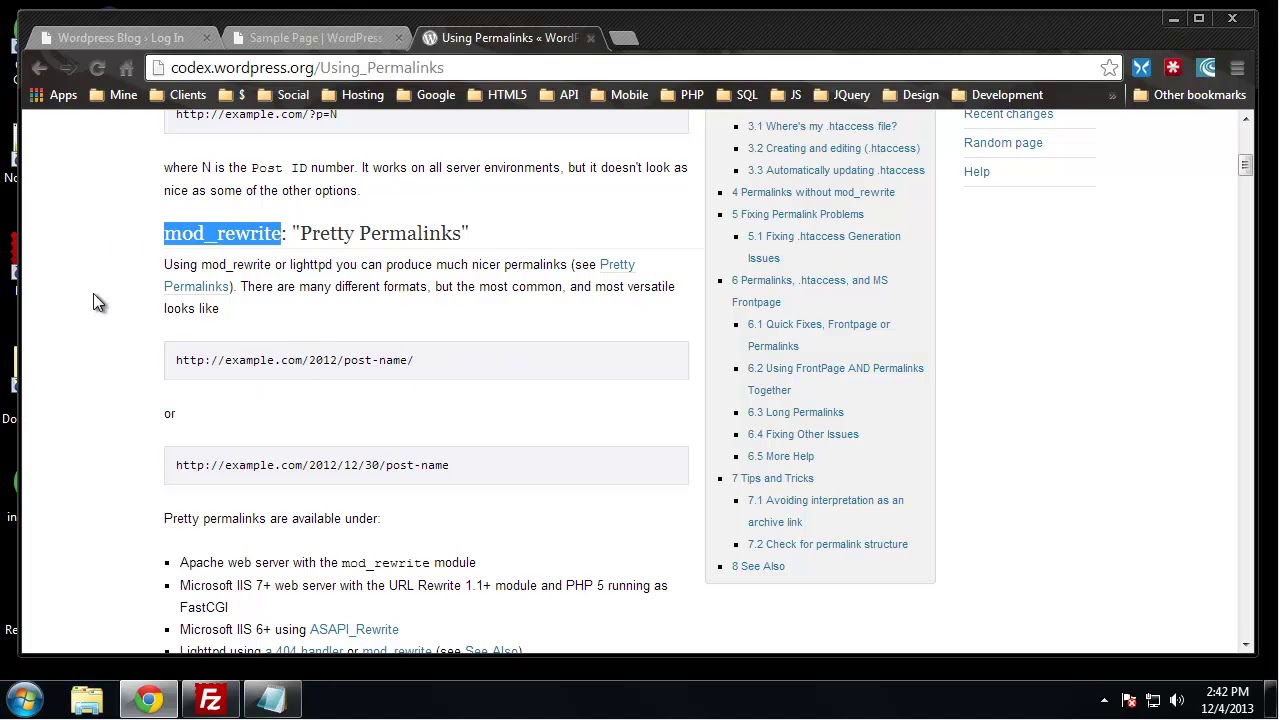Bookmark this page with the star icon
Image resolution: width=1280 pixels, height=720 pixels.
(x=1109, y=68)
